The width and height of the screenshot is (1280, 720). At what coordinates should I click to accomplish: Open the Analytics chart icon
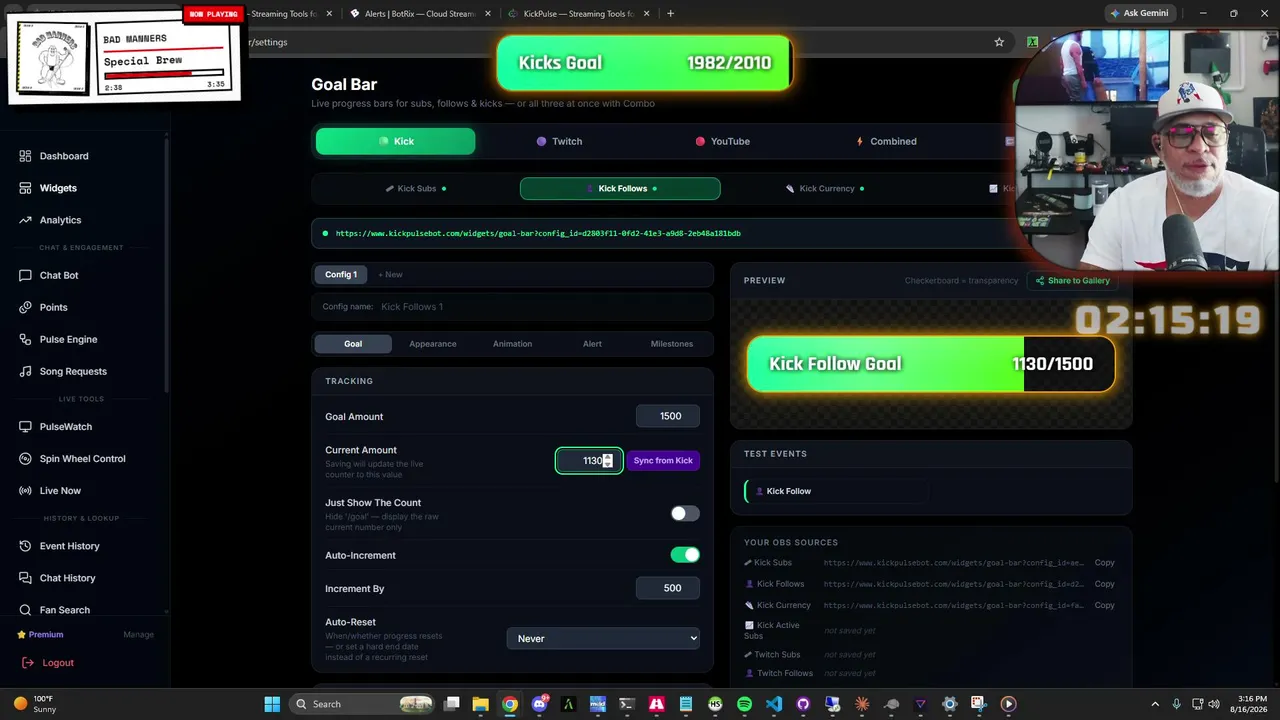pyautogui.click(x=25, y=220)
